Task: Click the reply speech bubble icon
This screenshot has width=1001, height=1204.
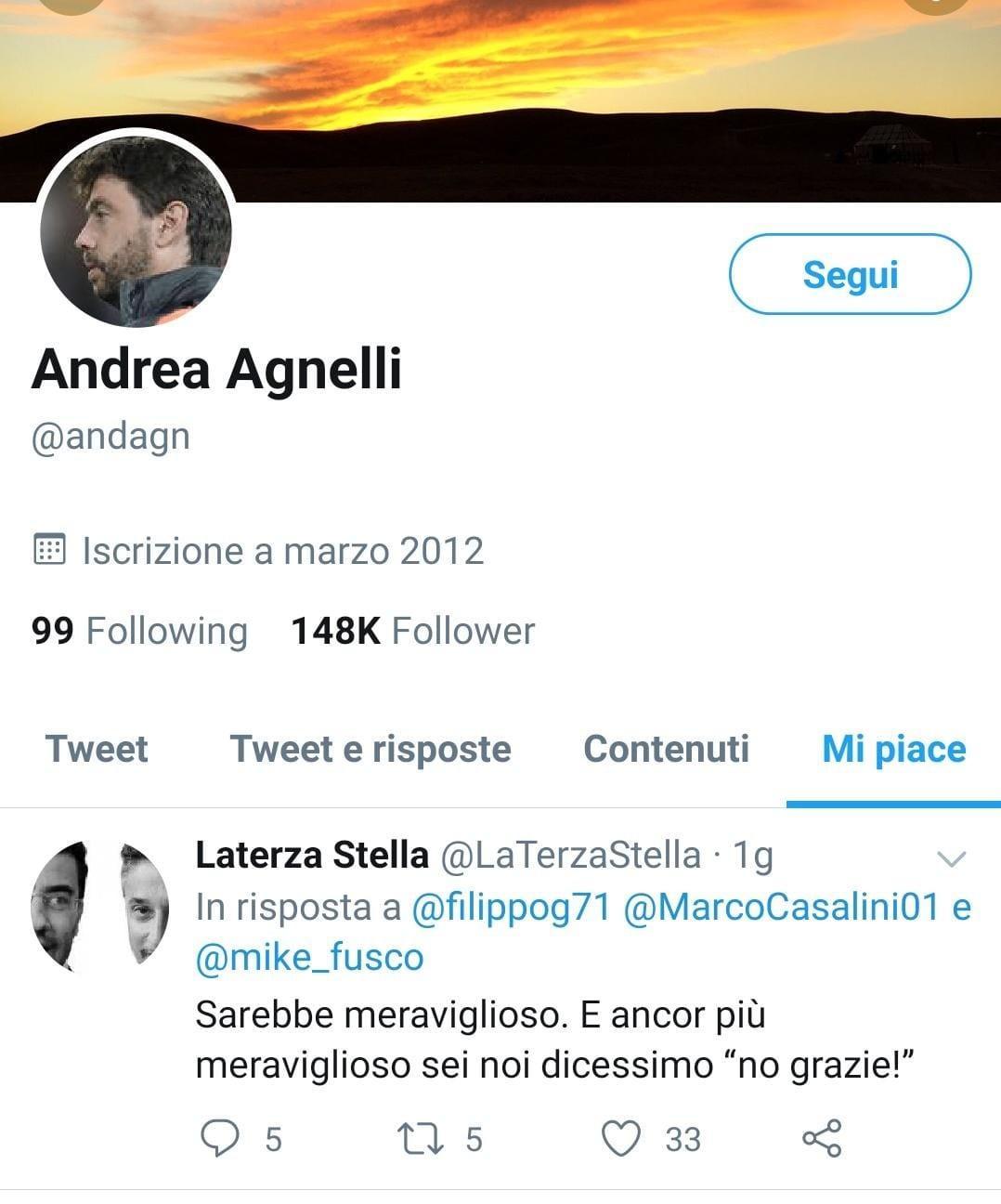Action: click(x=219, y=1138)
